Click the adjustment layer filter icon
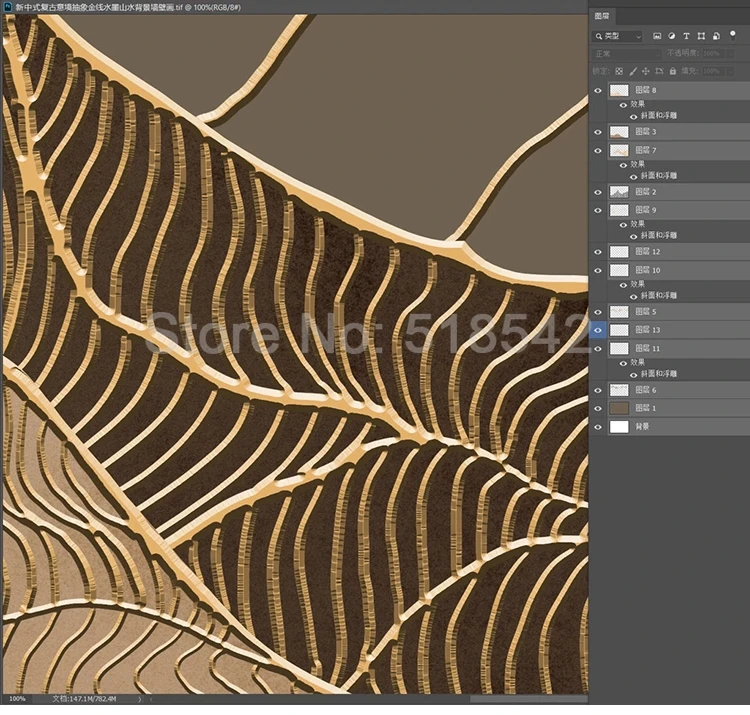The height and width of the screenshot is (715, 750). pos(672,36)
